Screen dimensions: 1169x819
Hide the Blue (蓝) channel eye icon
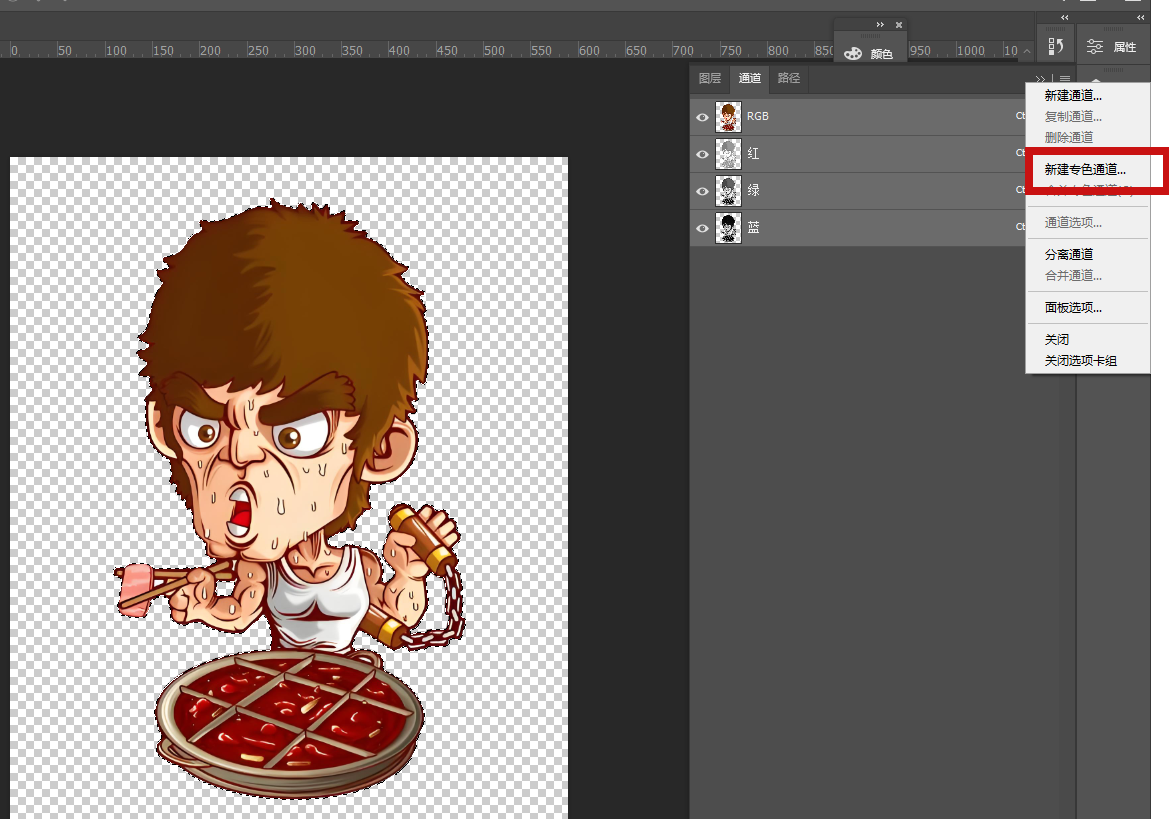click(x=702, y=228)
